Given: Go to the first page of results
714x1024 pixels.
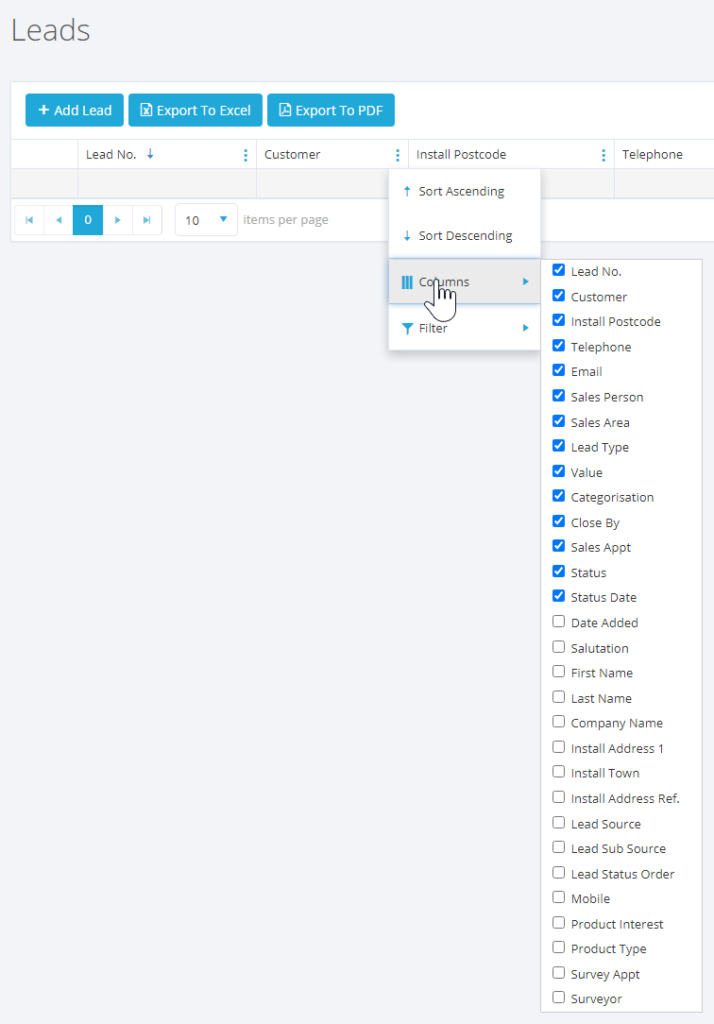Looking at the screenshot, I should 29,220.
